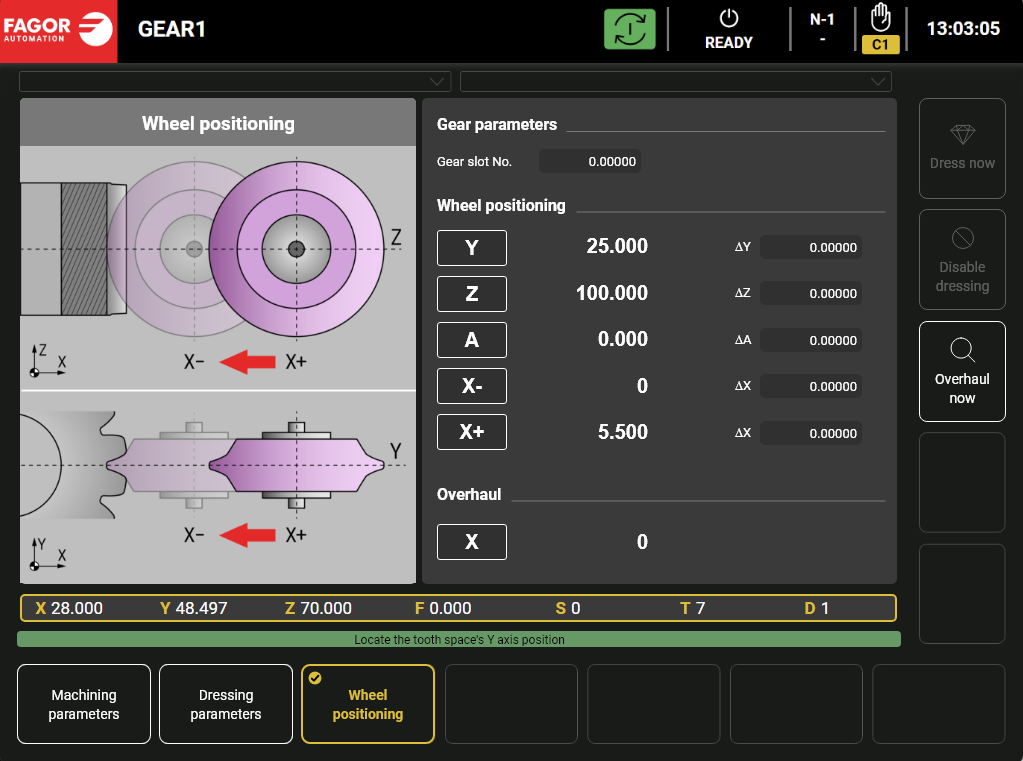Screen dimensions: 1023x761
Task: Click the READY power status icon
Action: 728,19
